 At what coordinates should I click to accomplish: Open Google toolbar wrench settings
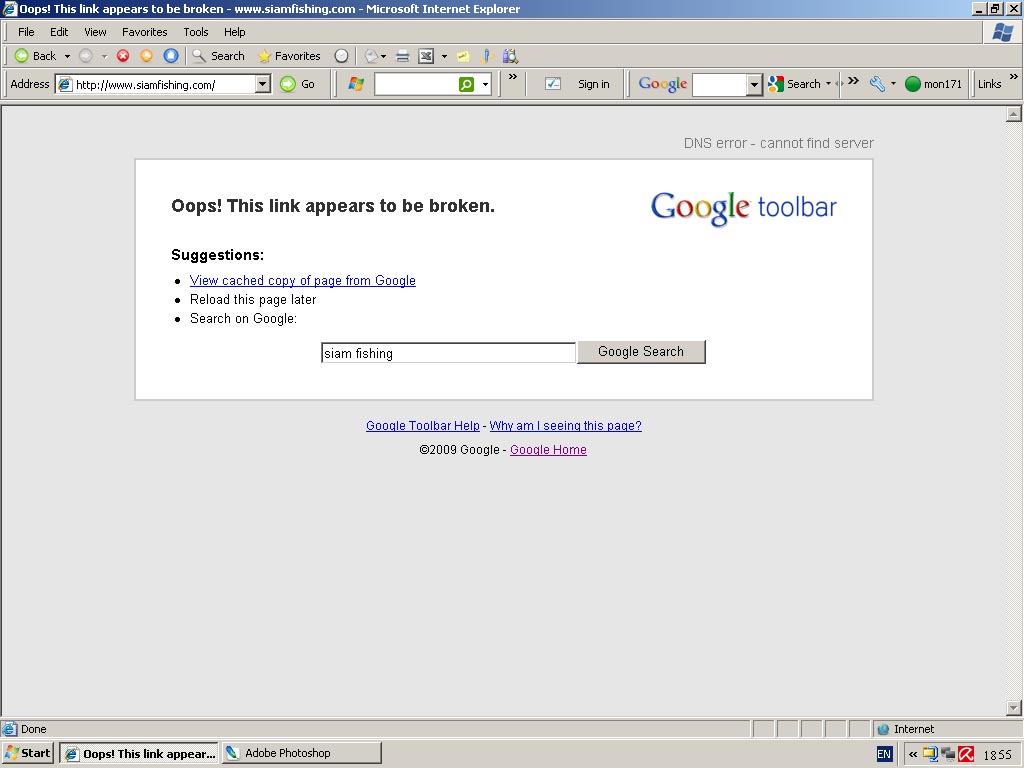coord(878,84)
